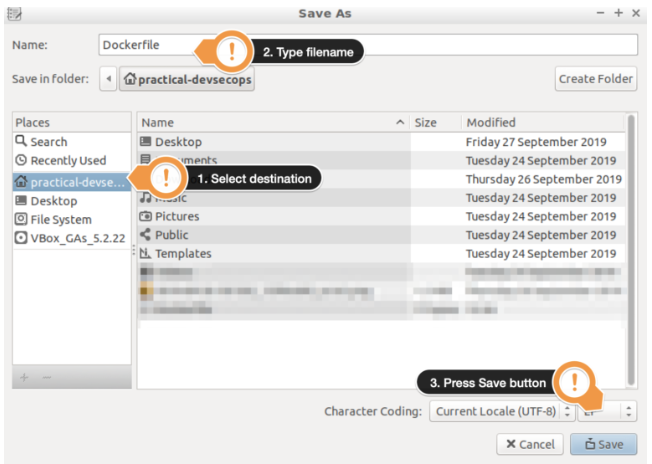Click the Name field containing Dockerfile
Screen dimensions: 652x464
pyautogui.click(x=368, y=45)
